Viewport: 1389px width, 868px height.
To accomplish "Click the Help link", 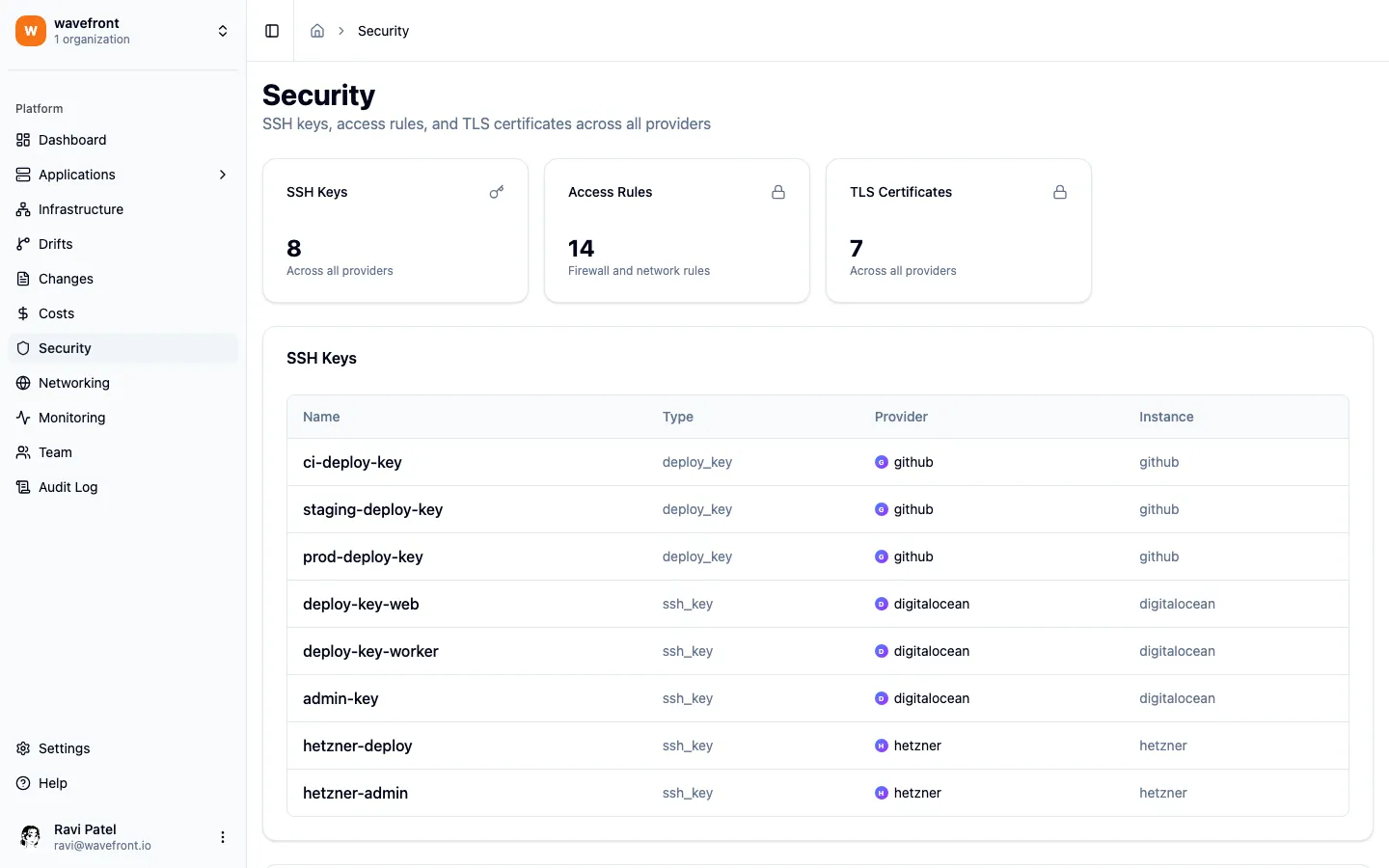I will click(52, 783).
